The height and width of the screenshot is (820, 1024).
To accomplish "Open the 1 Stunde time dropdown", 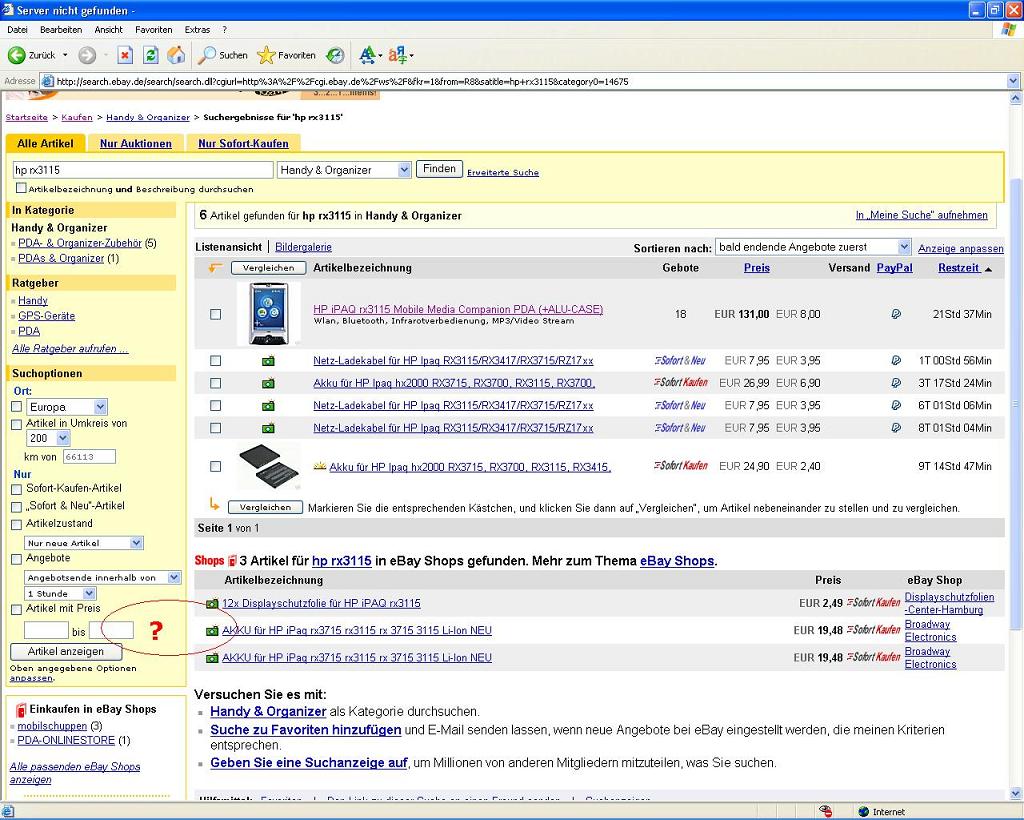I will click(x=61, y=593).
